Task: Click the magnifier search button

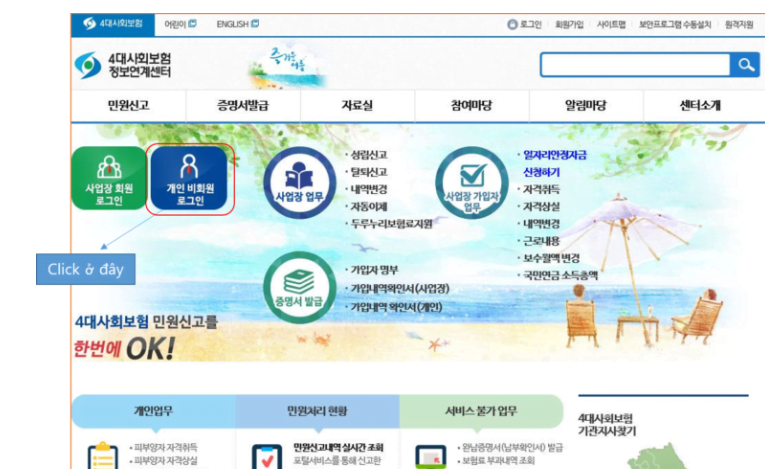Action: pyautogui.click(x=745, y=65)
